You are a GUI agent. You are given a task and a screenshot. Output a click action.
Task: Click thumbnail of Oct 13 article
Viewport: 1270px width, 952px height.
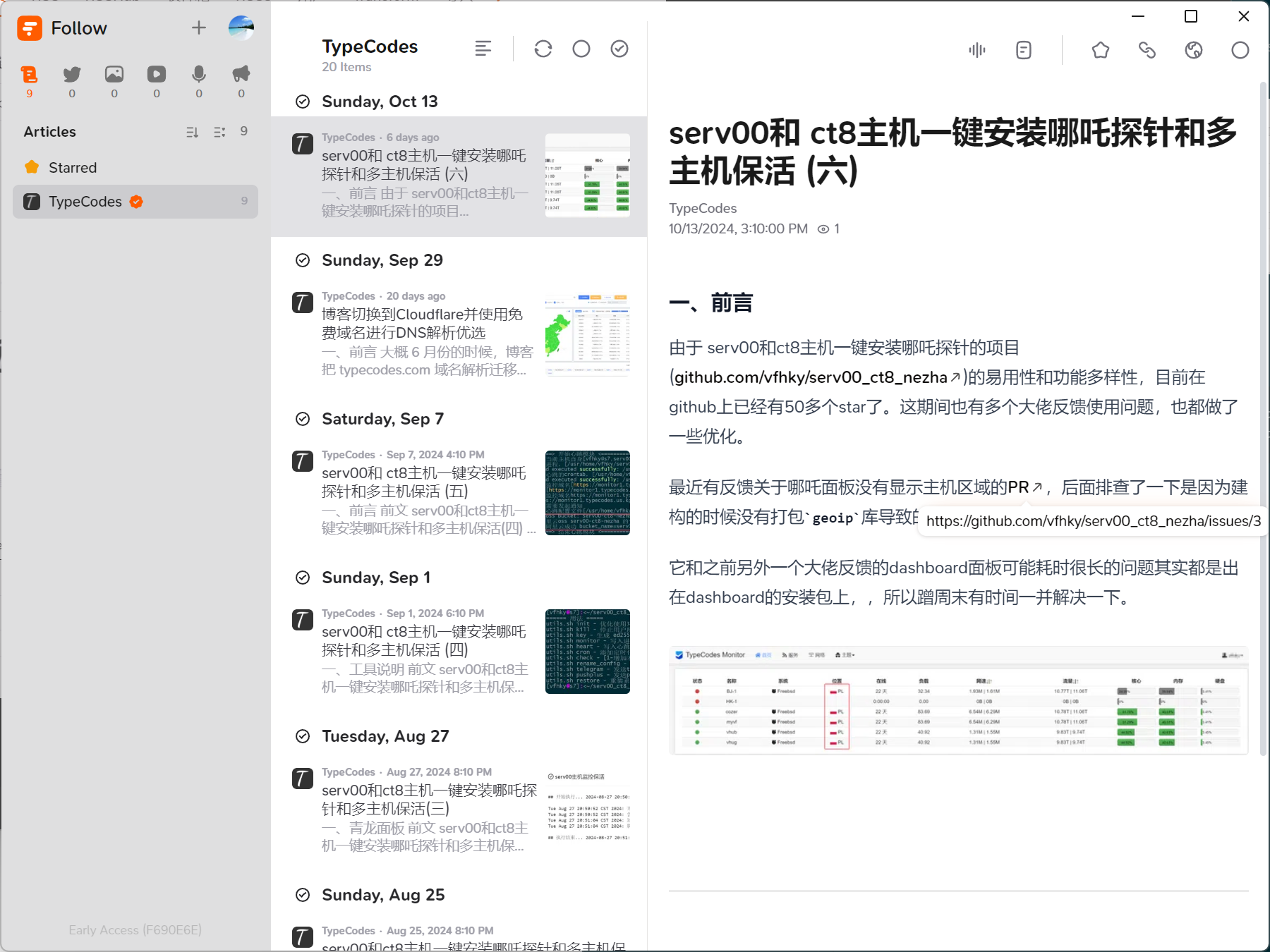click(x=588, y=176)
